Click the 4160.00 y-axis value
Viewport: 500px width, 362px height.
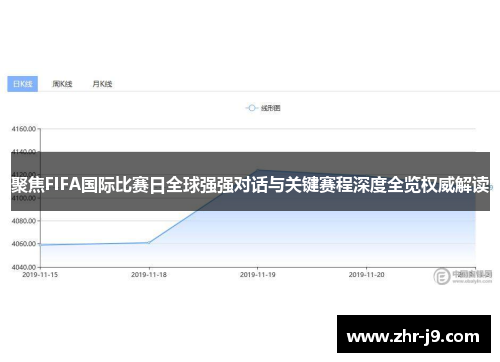point(24,129)
